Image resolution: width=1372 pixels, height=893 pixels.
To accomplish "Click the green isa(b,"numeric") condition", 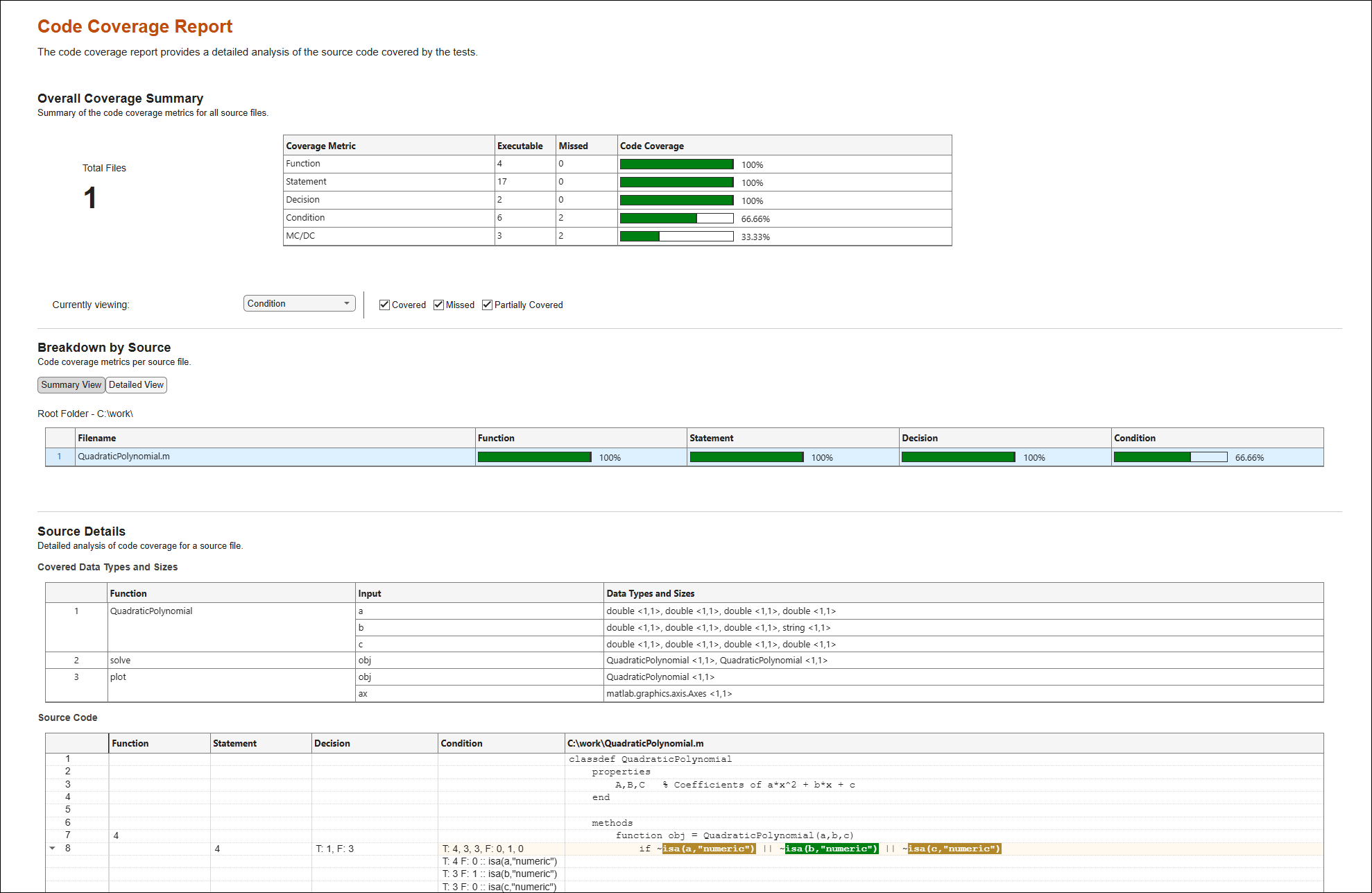I will [832, 849].
